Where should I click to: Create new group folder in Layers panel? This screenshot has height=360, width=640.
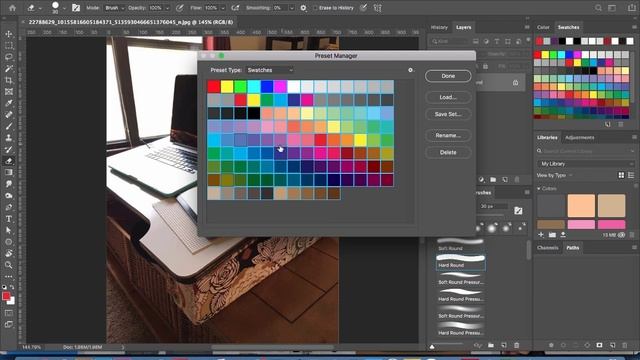(493, 180)
